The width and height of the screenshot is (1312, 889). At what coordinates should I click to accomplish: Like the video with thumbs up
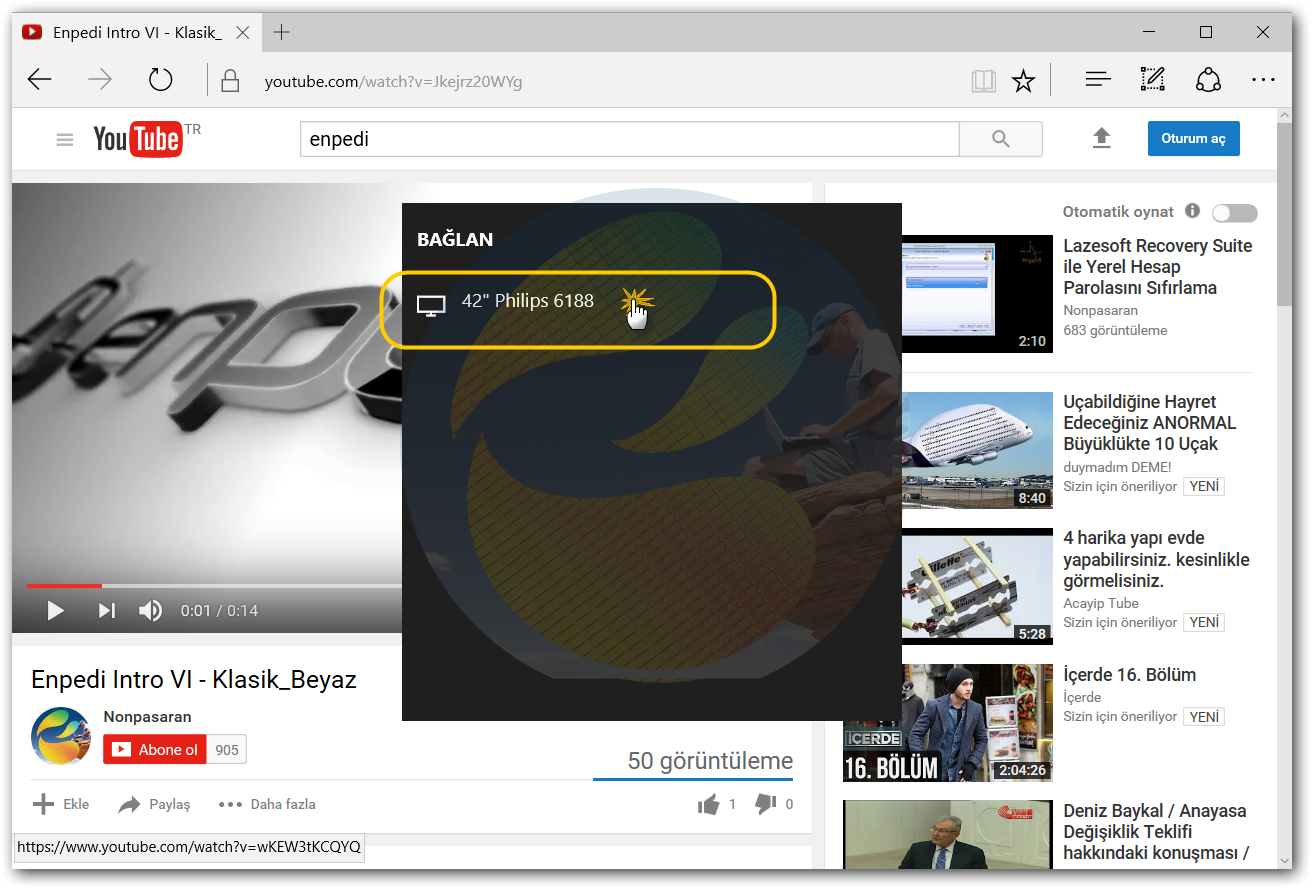coord(709,804)
